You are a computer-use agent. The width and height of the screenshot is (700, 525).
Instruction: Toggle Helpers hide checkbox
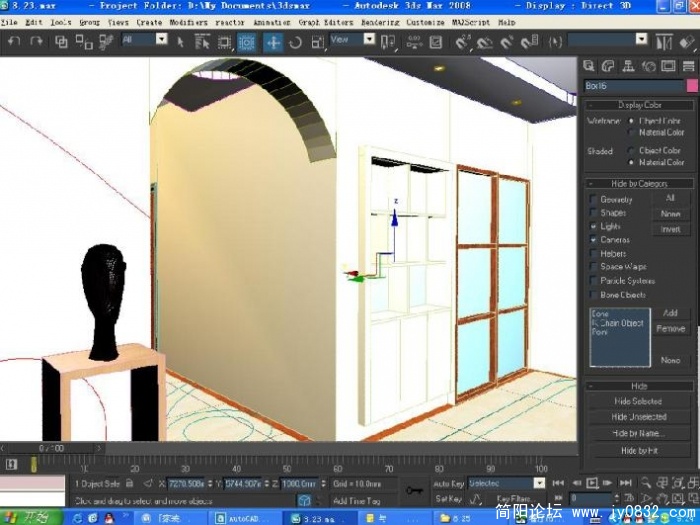click(593, 254)
